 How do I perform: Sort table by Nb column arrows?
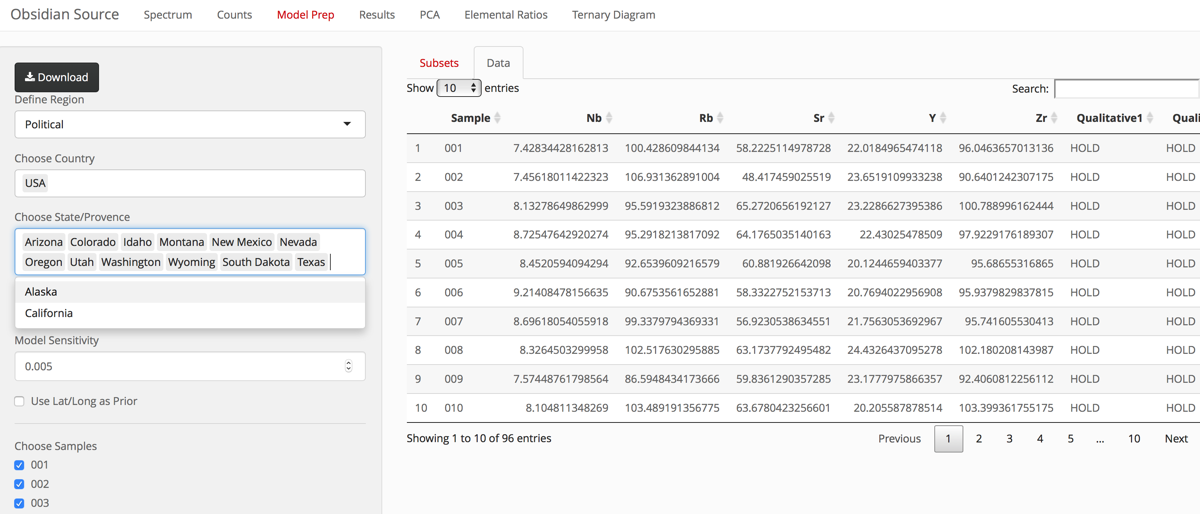pos(609,118)
